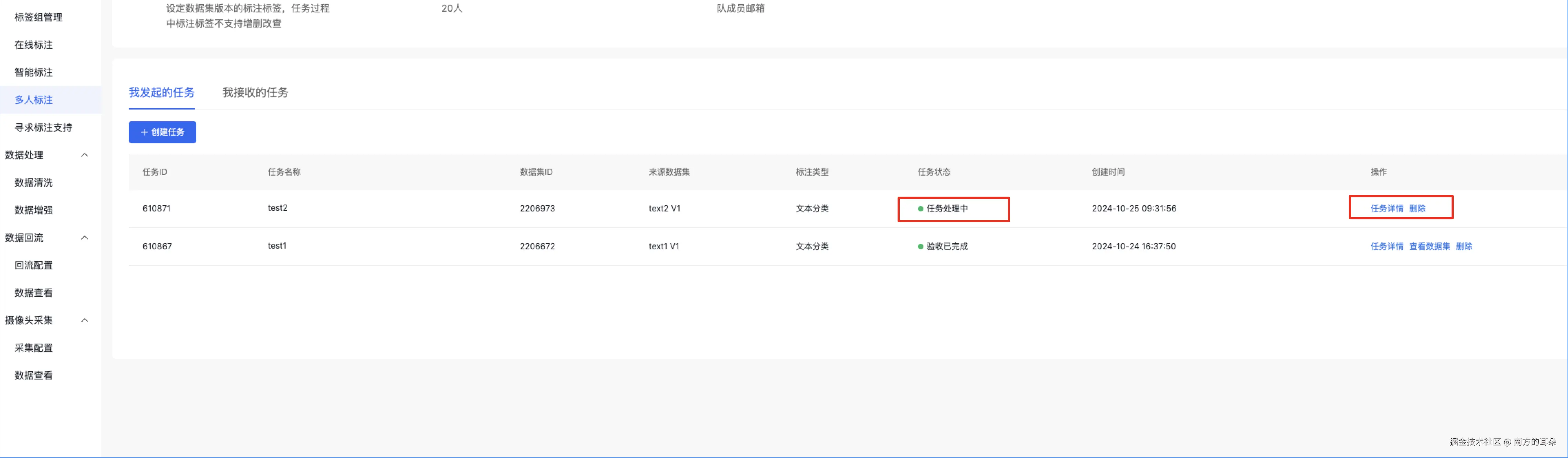This screenshot has width=1568, height=458.
Task: Open 采集配置 sidebar item
Action: click(33, 348)
